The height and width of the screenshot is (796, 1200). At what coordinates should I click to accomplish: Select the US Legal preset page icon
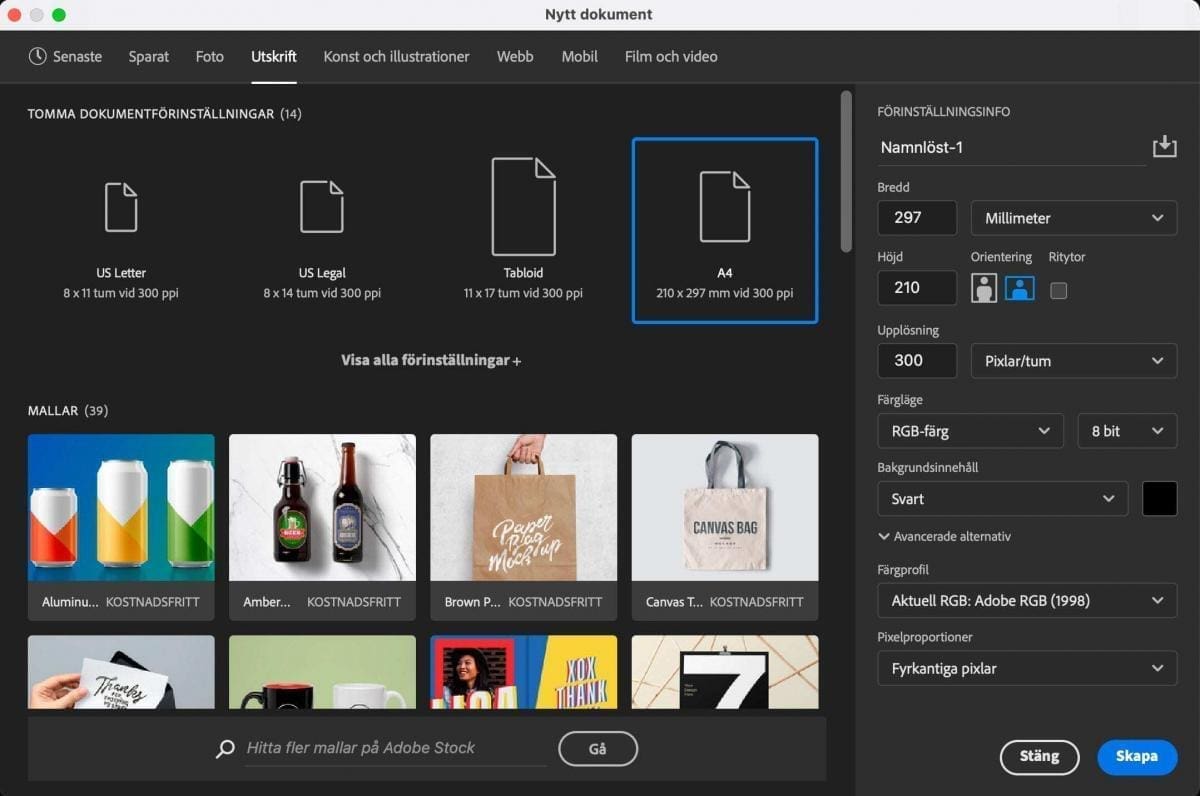(x=322, y=207)
